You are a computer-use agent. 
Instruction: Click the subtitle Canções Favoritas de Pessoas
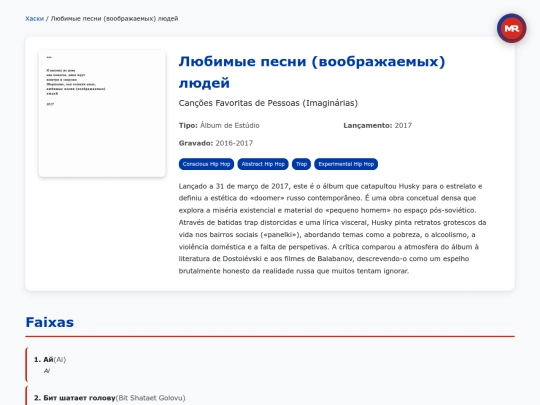coord(268,103)
